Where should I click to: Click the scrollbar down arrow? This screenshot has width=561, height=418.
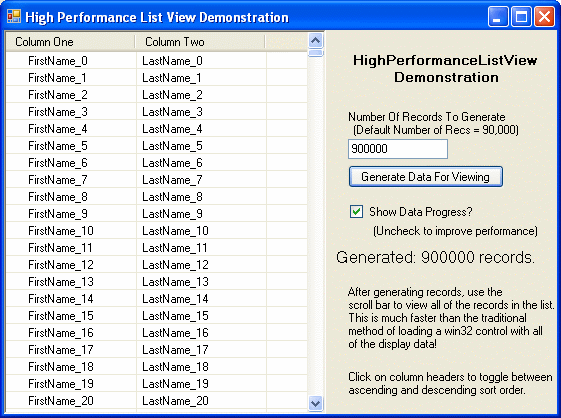click(x=316, y=403)
